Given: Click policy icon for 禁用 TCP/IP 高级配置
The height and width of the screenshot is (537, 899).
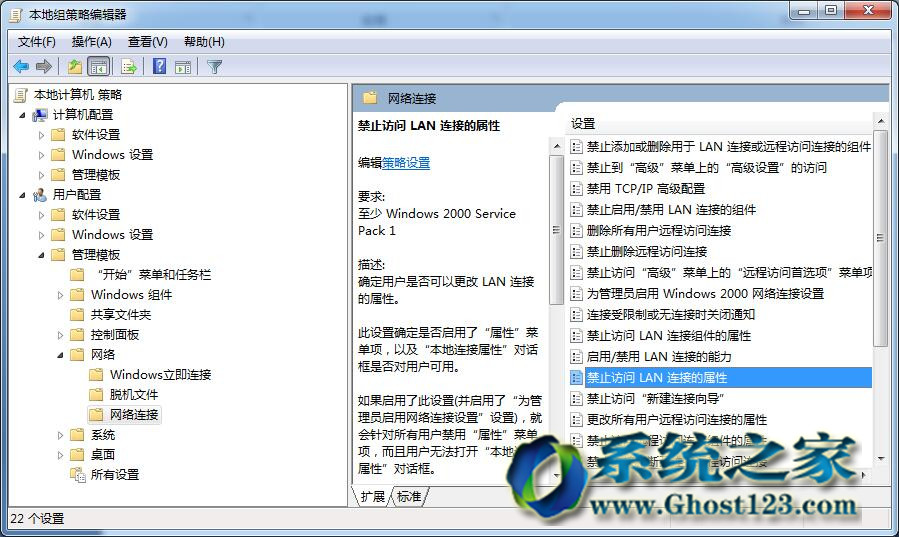Looking at the screenshot, I should (x=576, y=189).
